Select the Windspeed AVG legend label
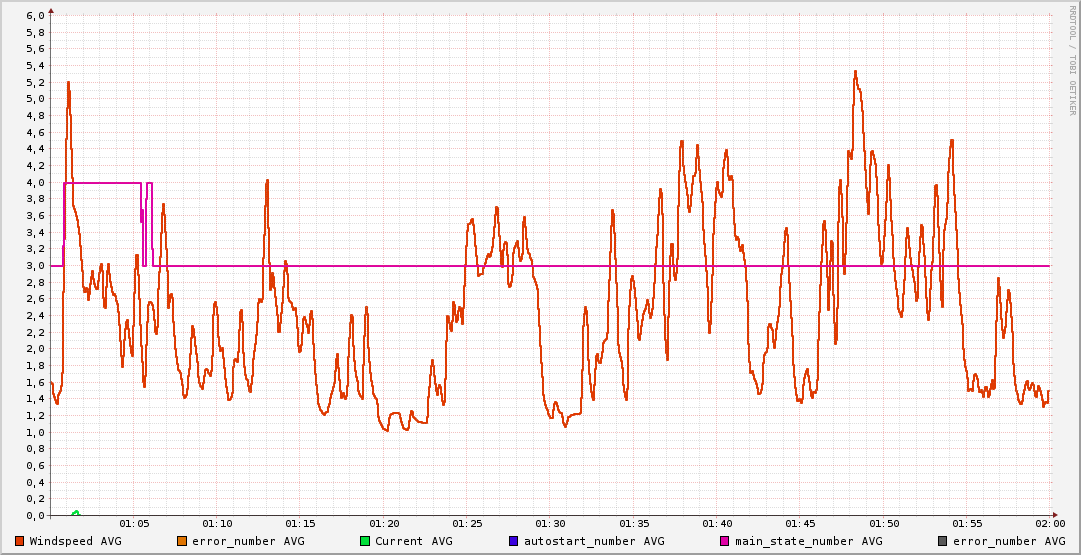1081x555 pixels. coord(76,541)
